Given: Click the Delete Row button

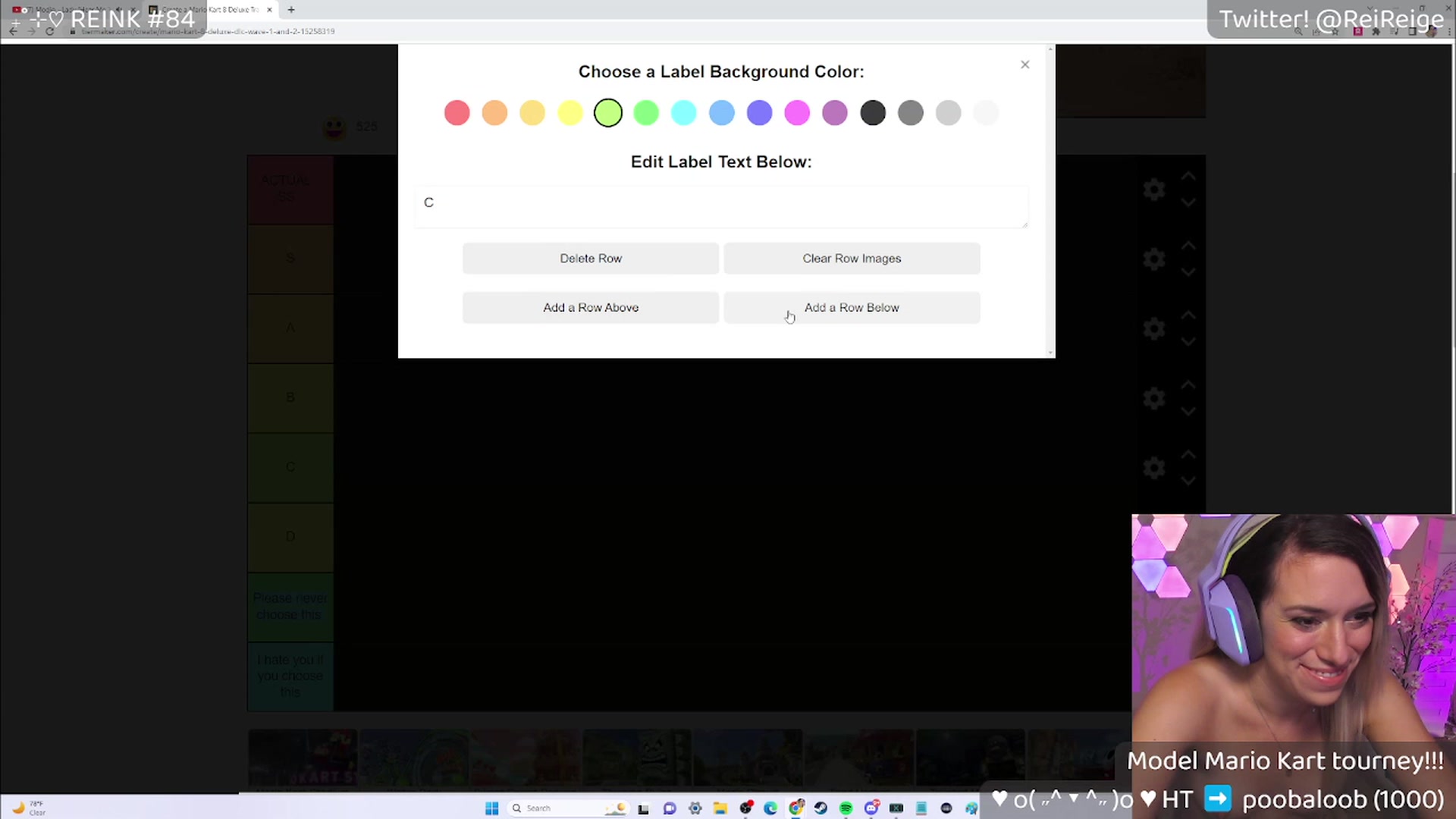Looking at the screenshot, I should 591,259.
